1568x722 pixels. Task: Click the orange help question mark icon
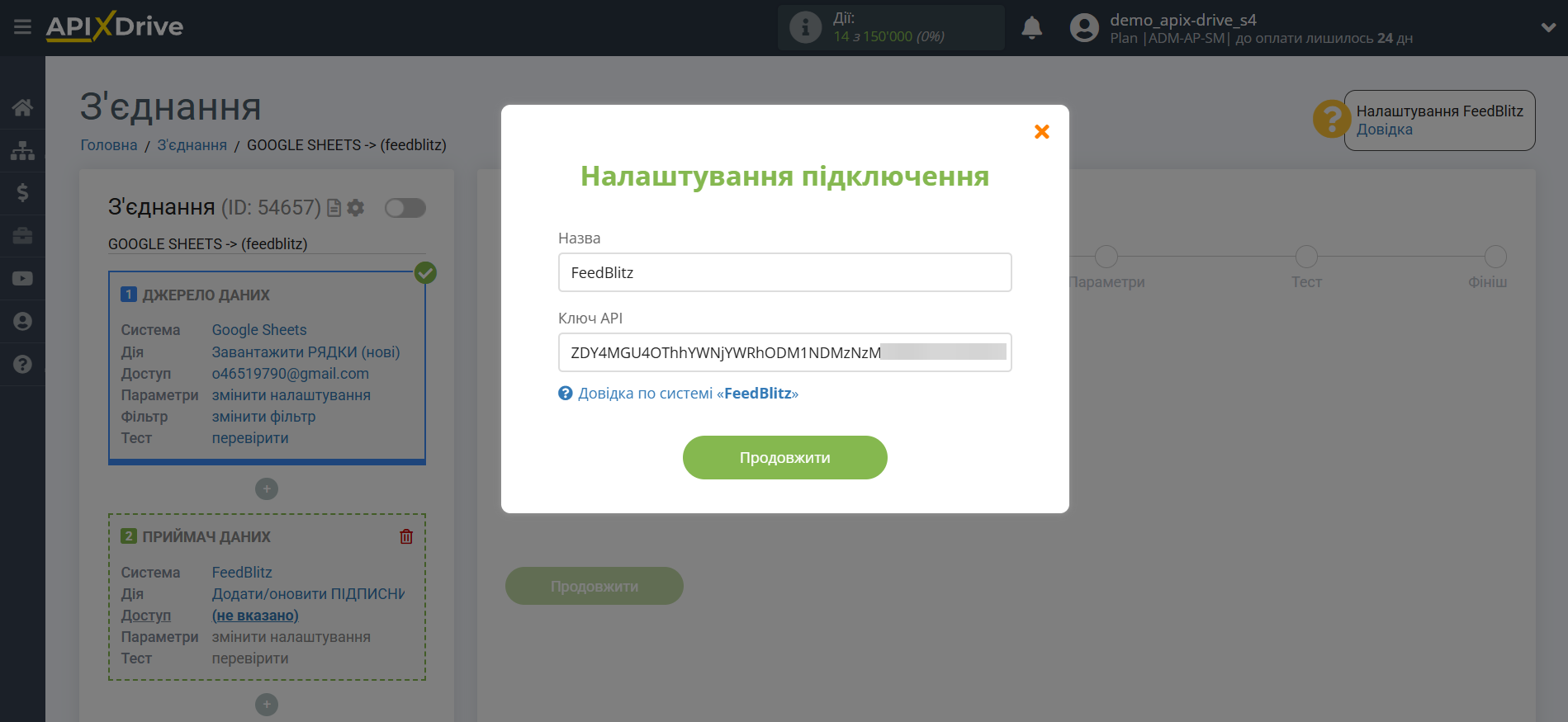point(1331,120)
